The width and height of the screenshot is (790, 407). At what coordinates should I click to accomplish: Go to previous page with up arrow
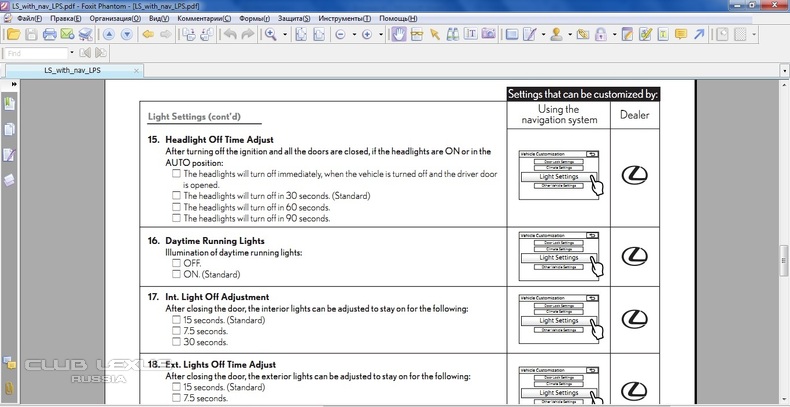[x=109, y=34]
